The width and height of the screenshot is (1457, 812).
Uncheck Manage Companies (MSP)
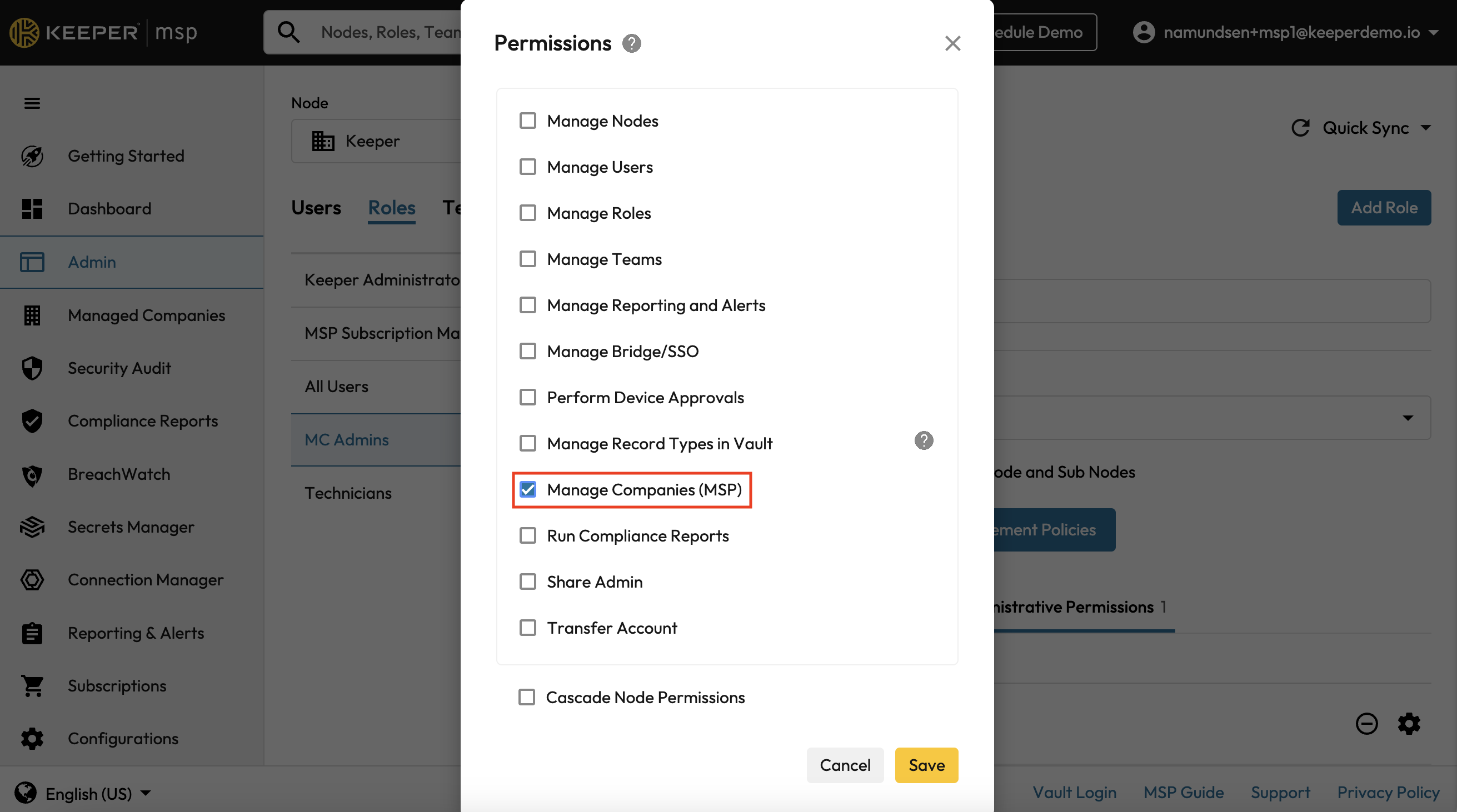[527, 490]
